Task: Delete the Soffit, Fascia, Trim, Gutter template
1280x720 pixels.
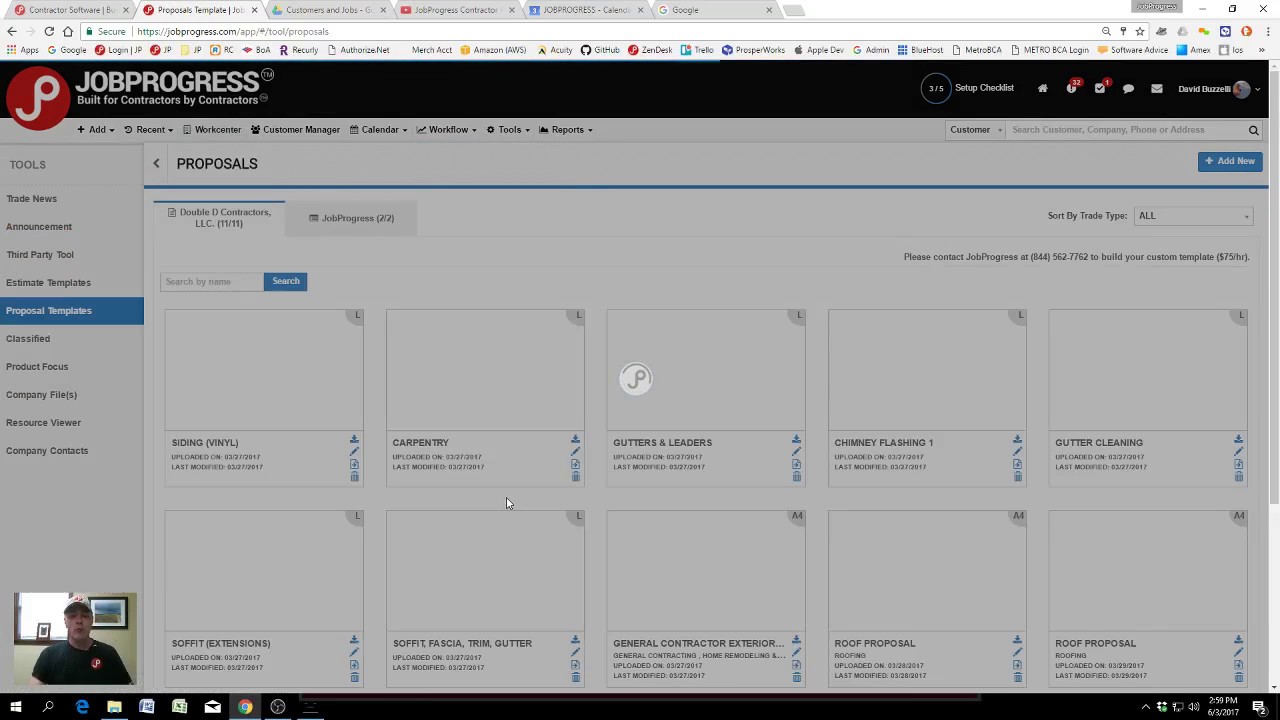Action: click(x=575, y=678)
